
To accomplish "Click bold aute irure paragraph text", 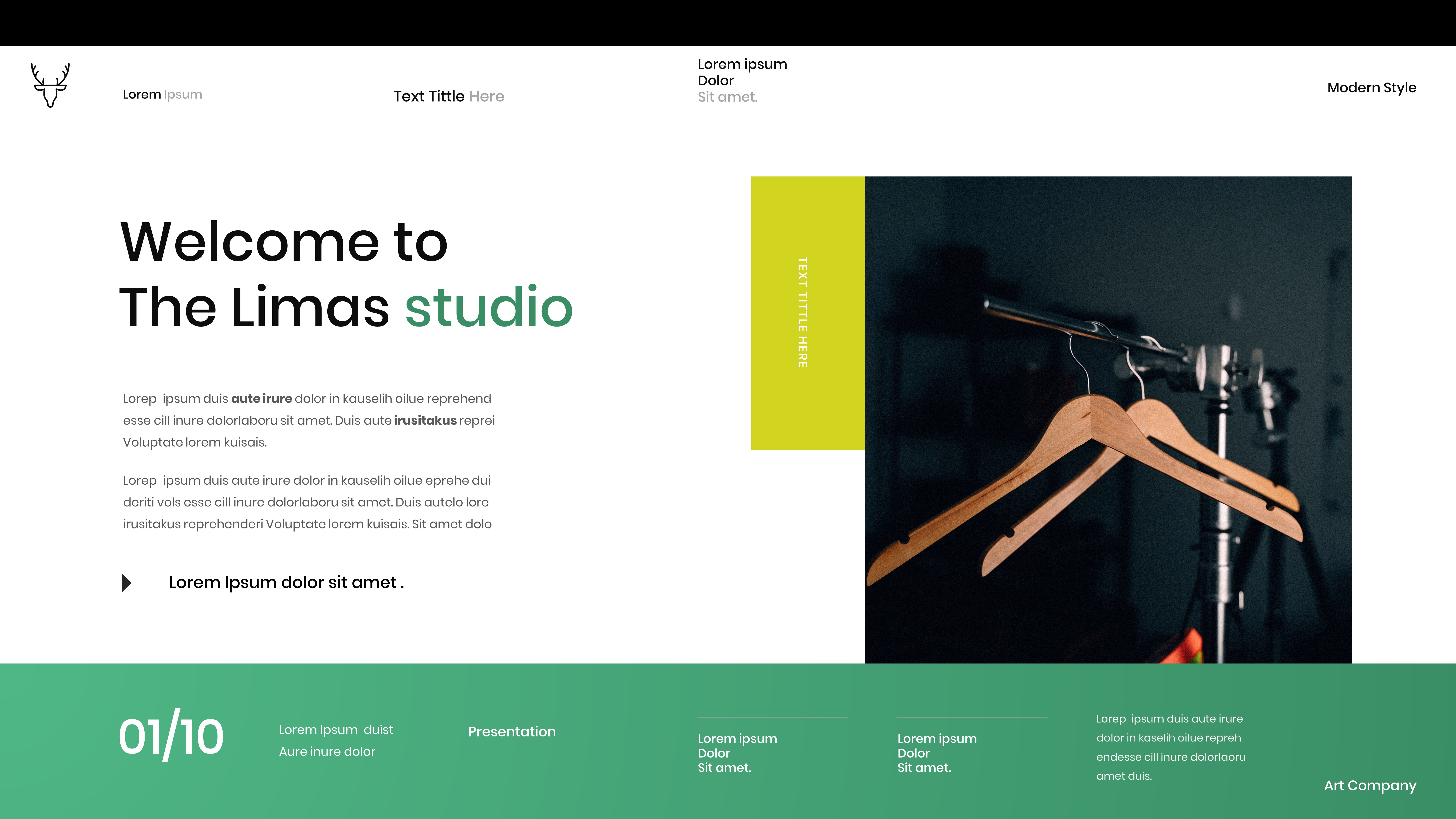I will 261,399.
